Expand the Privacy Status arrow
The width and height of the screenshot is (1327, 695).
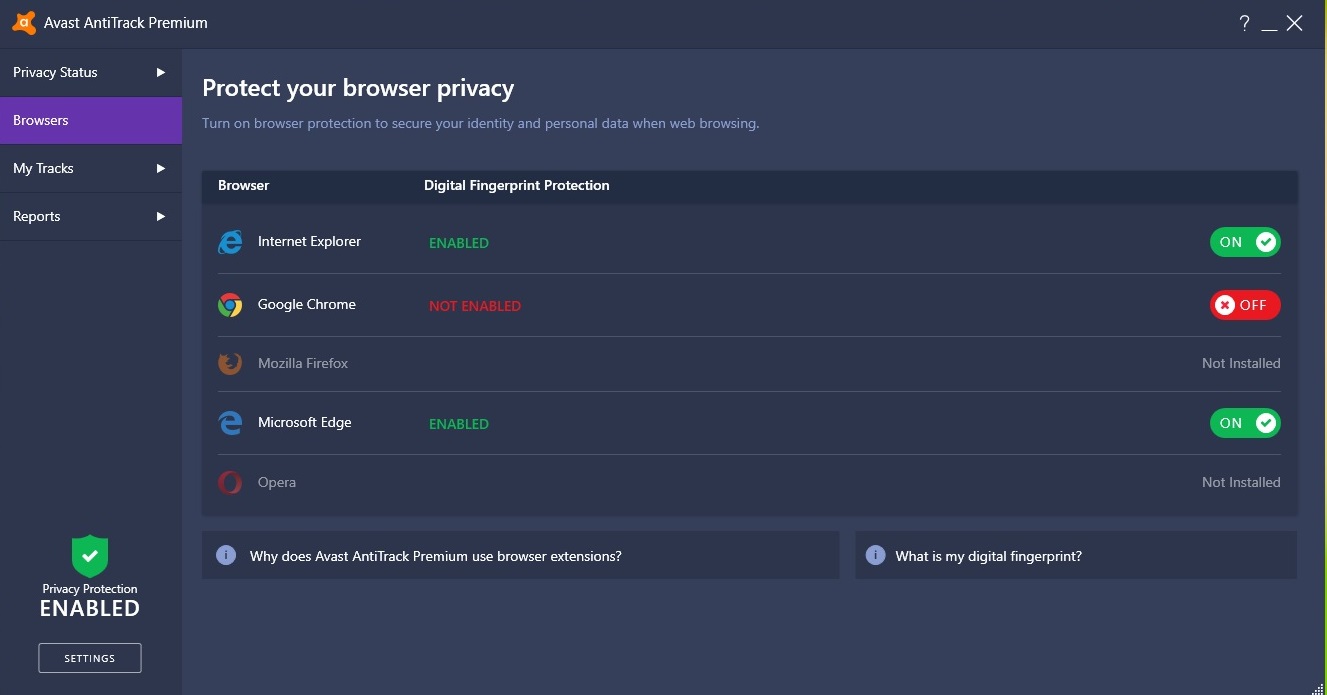click(x=161, y=72)
